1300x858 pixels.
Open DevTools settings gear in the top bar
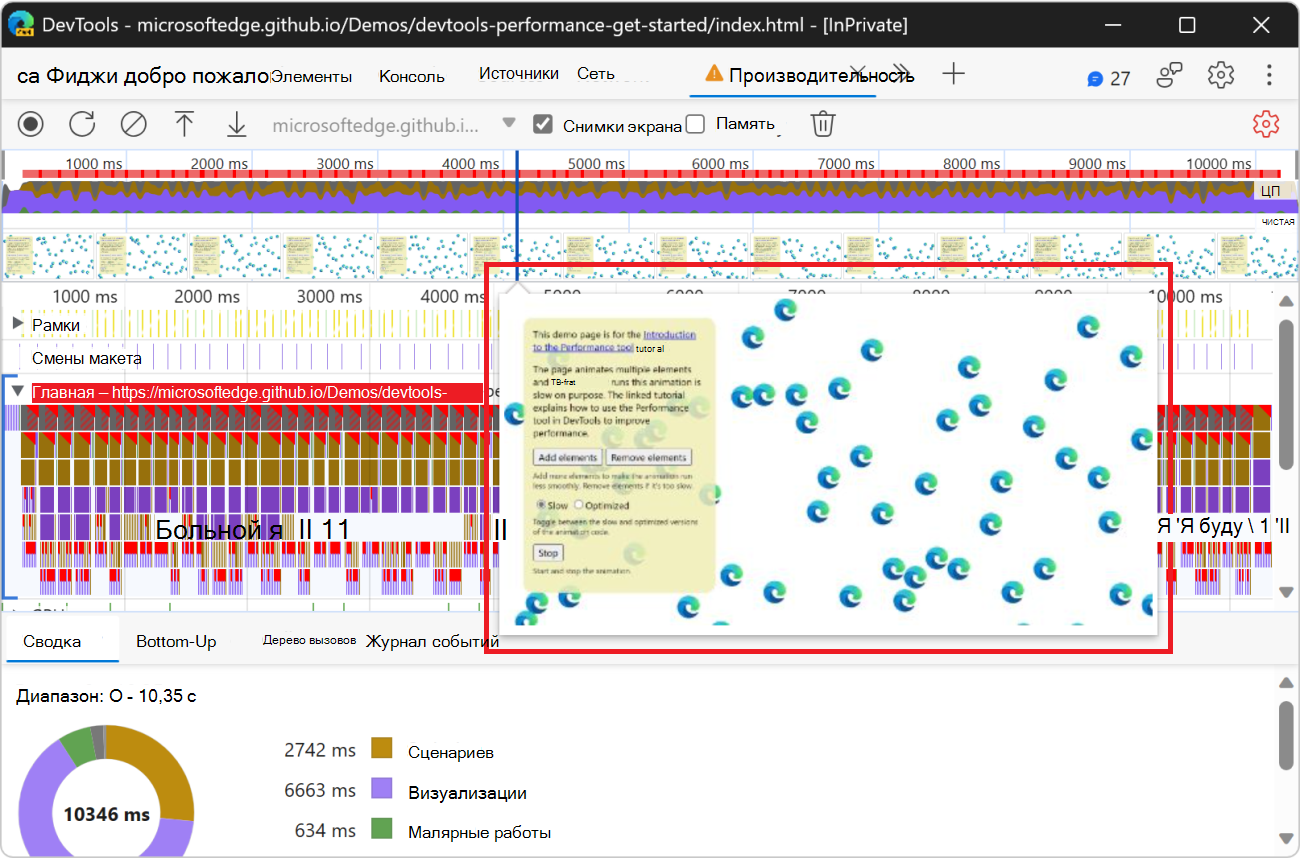coord(1220,75)
